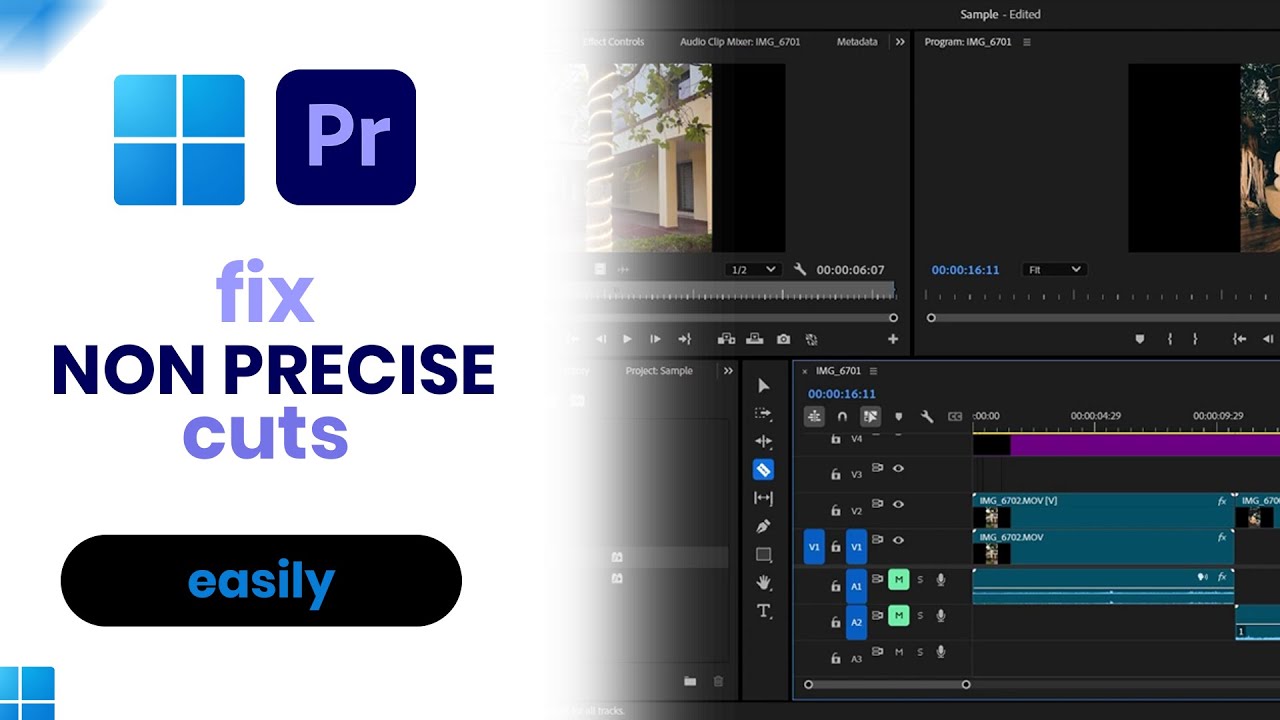Select the Track Select Forward tool
This screenshot has width=1280, height=720.
[x=764, y=413]
